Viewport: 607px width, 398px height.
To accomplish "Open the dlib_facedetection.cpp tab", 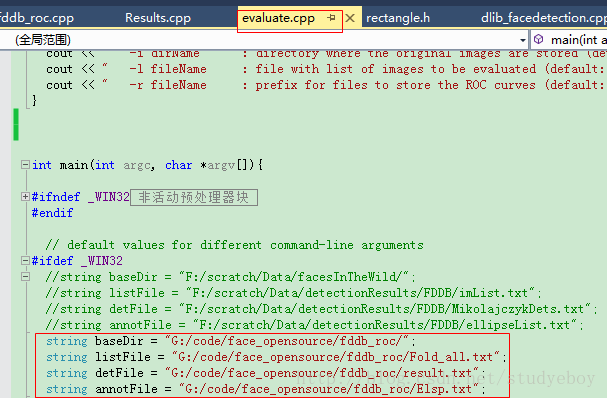I will 544,18.
